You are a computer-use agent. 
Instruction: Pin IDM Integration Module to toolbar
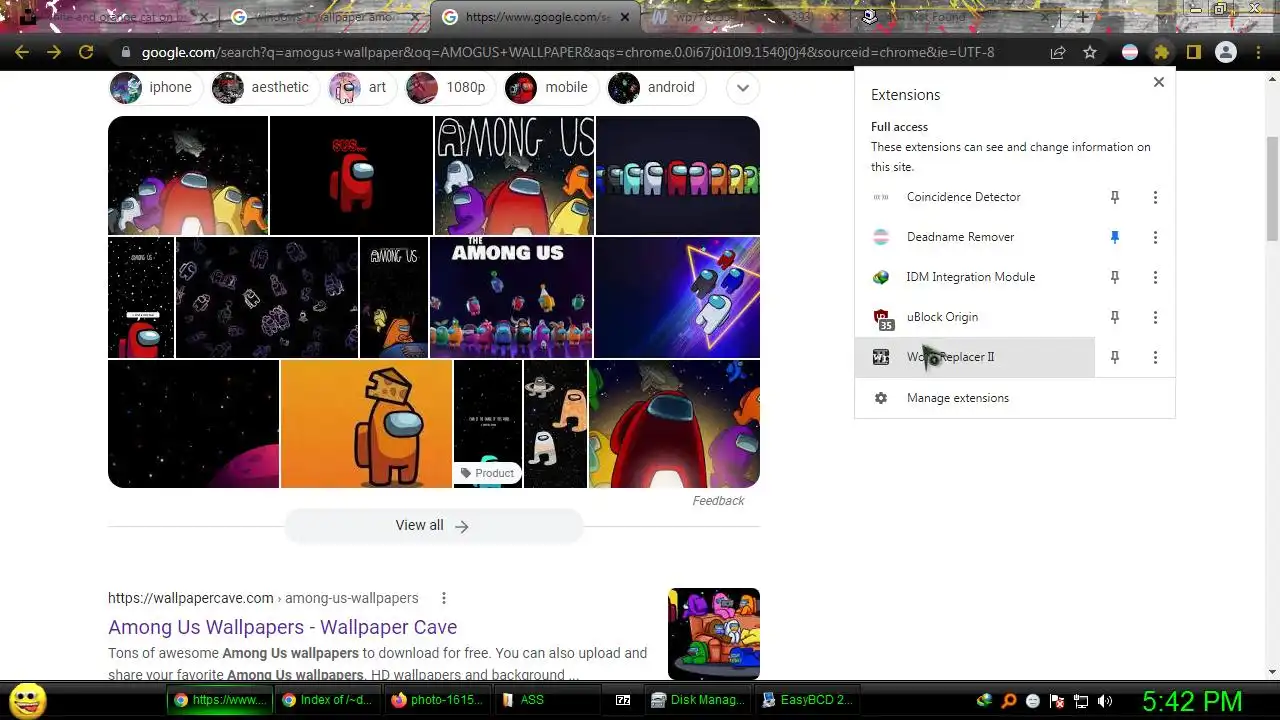coord(1115,277)
